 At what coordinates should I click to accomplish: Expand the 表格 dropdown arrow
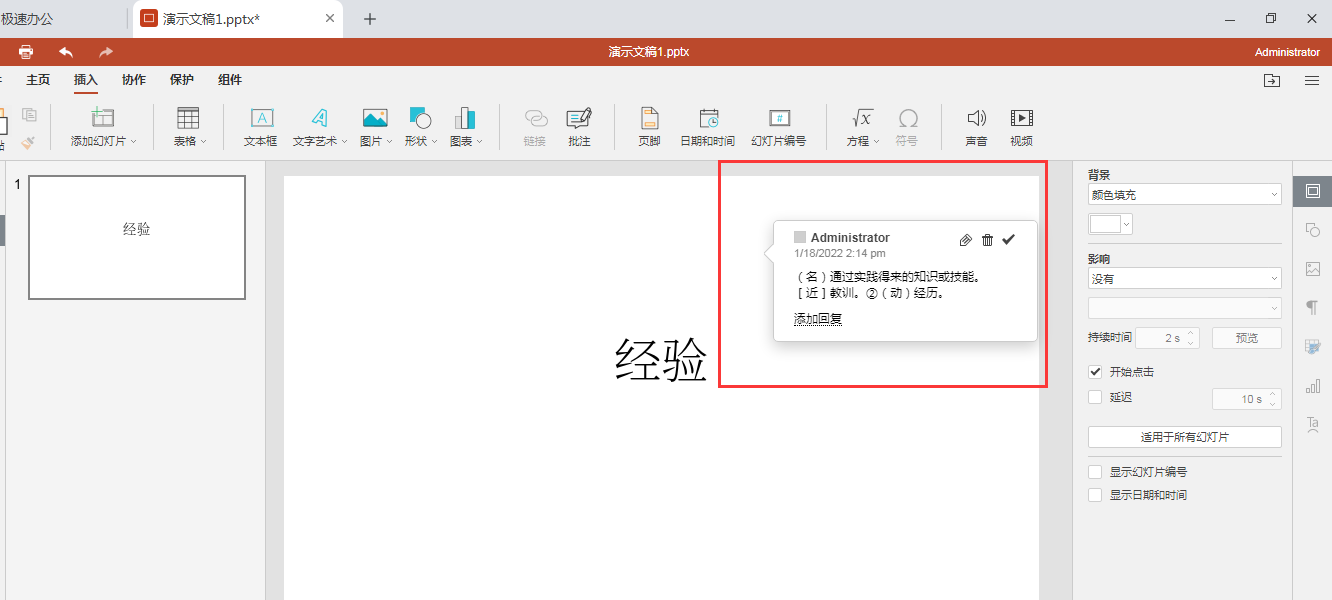203,142
